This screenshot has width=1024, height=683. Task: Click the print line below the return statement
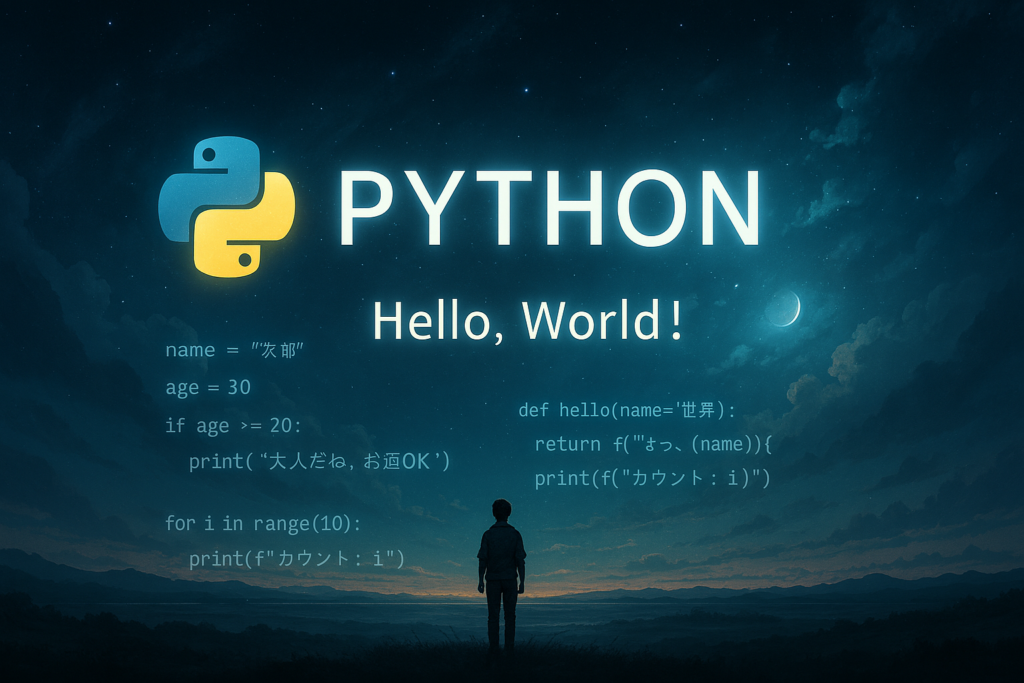tap(652, 478)
